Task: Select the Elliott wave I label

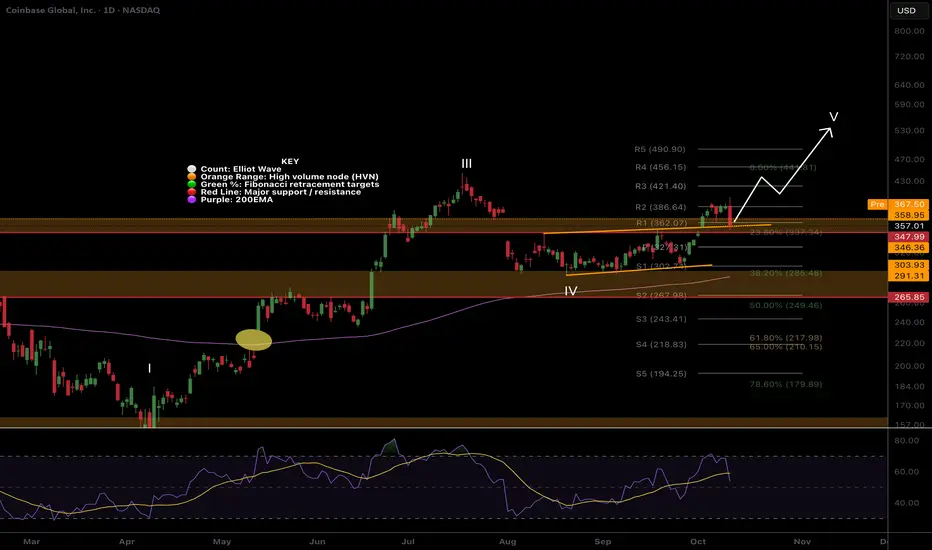Action: [149, 369]
